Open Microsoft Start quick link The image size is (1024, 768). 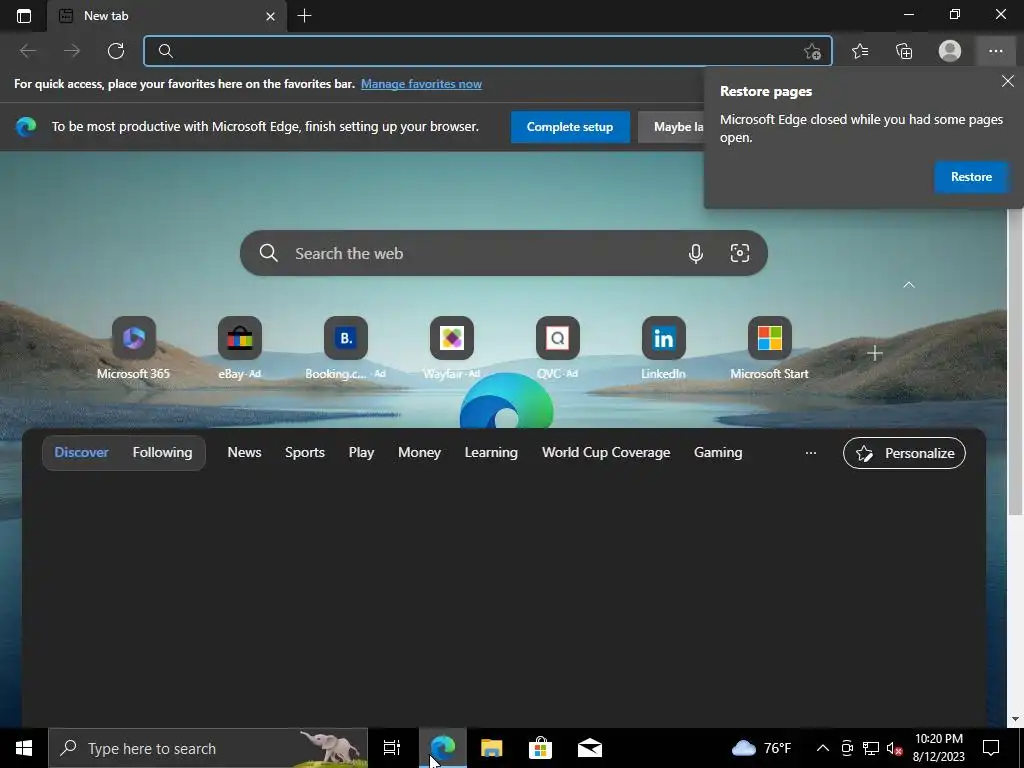[769, 348]
